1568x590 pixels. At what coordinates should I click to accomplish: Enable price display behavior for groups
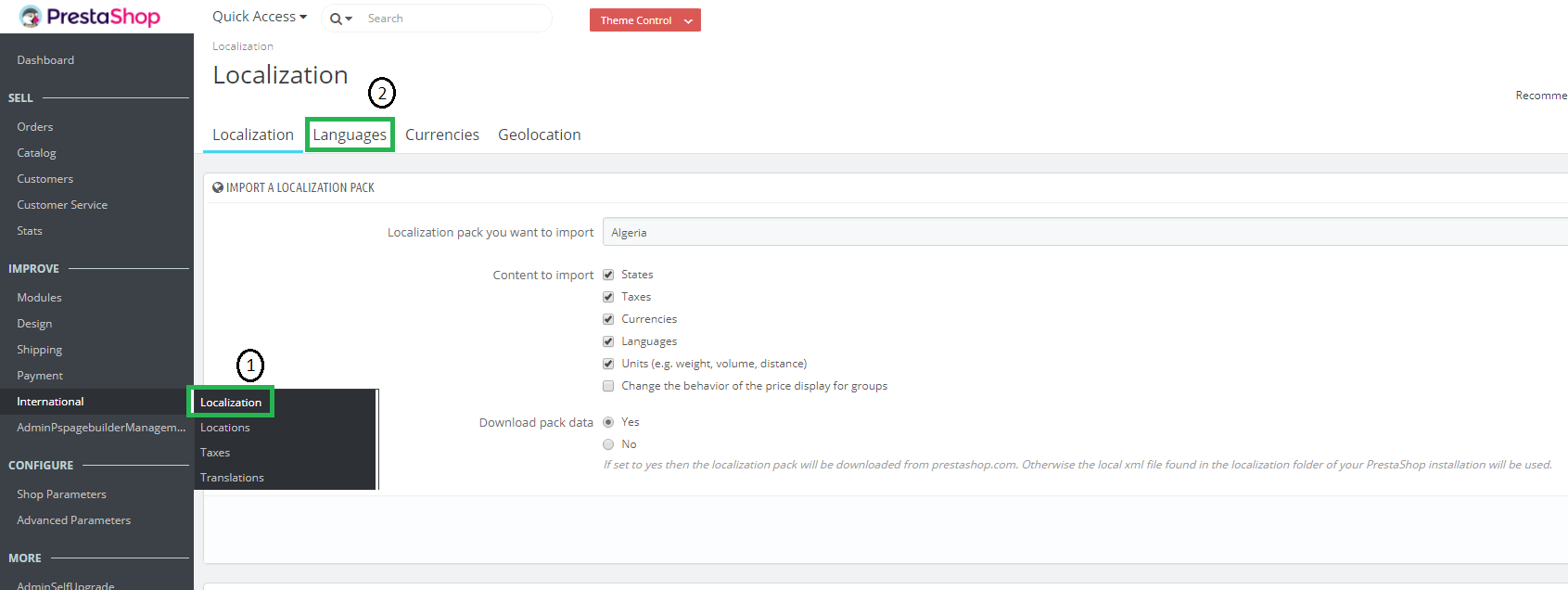click(608, 386)
